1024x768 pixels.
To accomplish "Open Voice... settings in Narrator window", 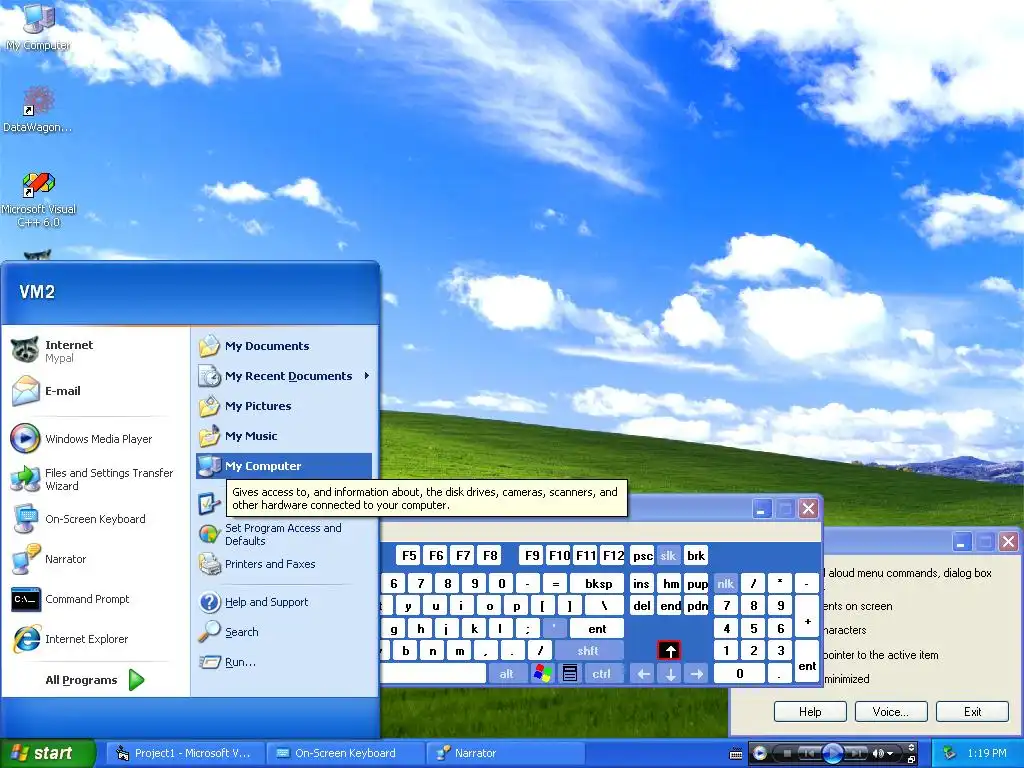I will 891,711.
